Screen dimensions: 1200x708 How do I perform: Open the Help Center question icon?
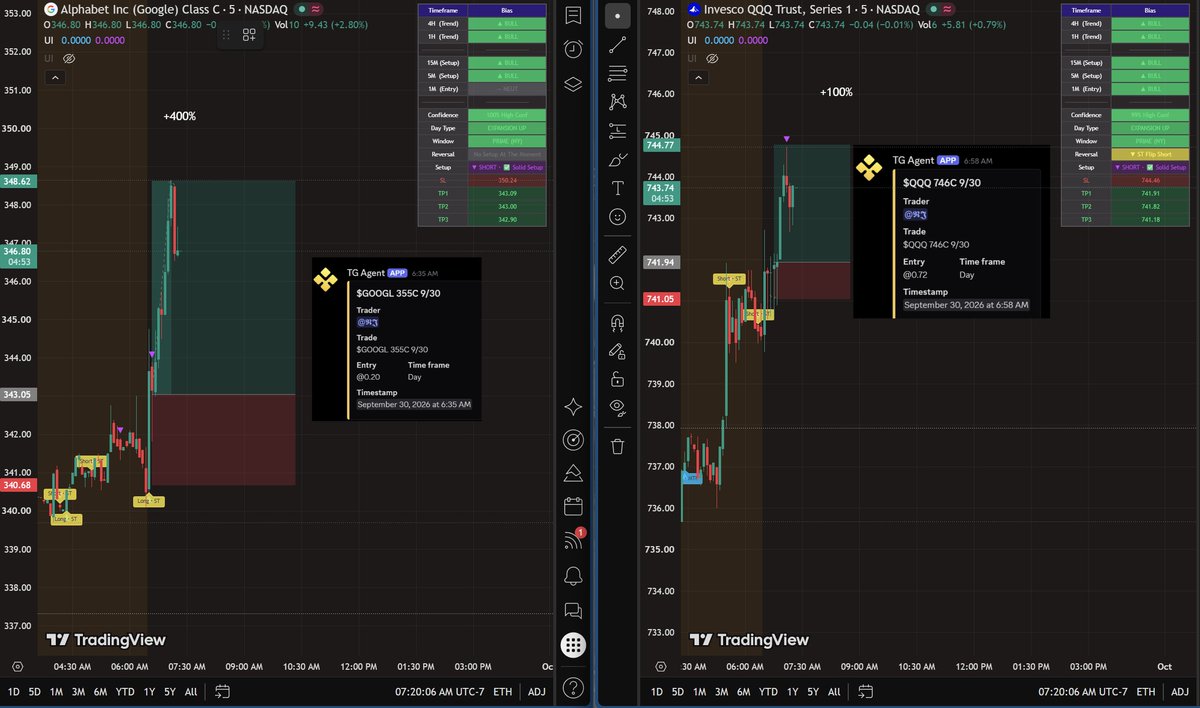coord(573,687)
